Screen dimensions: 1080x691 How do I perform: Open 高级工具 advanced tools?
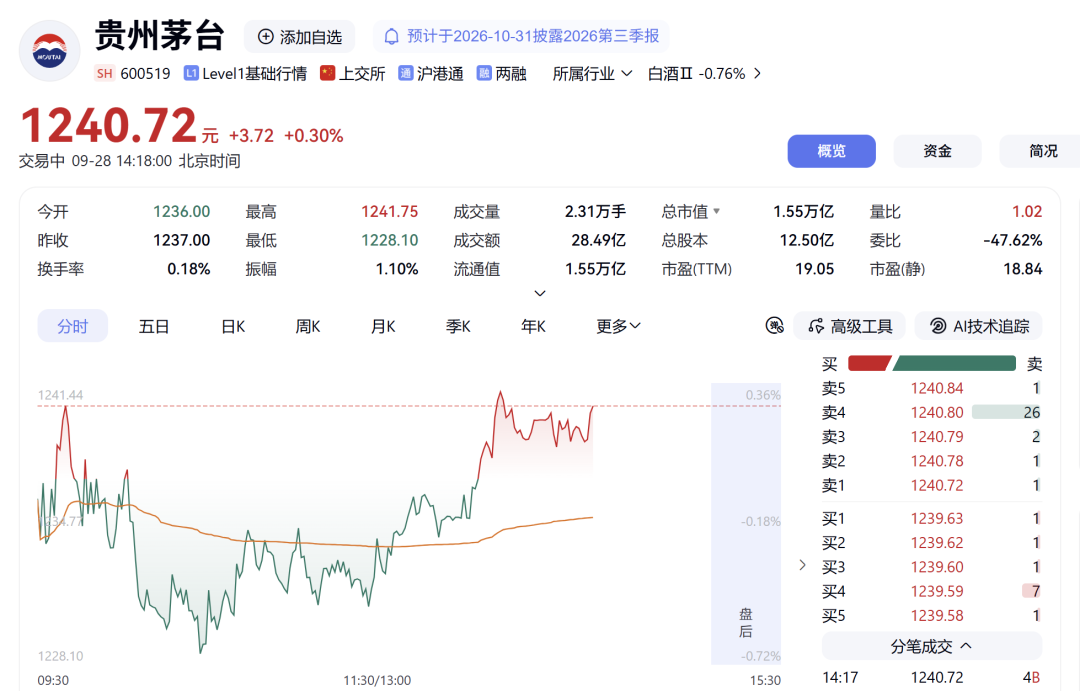(851, 326)
